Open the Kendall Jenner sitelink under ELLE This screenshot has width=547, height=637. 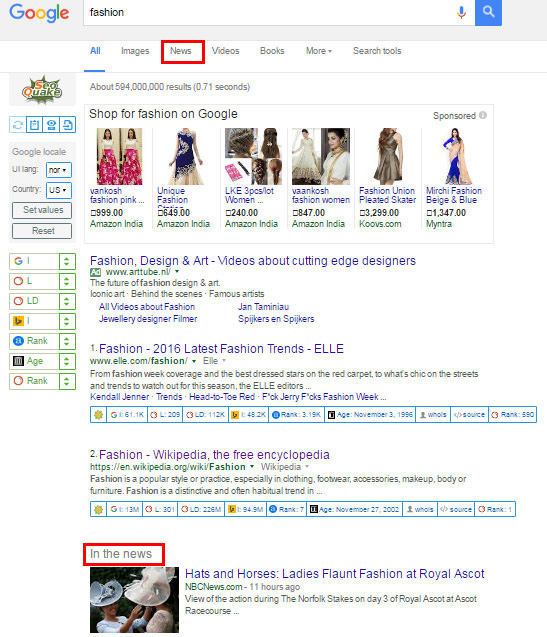coord(119,396)
